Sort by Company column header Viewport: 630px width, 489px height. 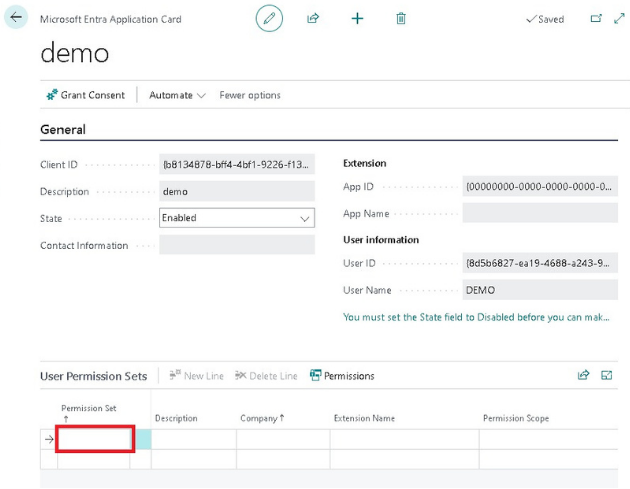262,418
